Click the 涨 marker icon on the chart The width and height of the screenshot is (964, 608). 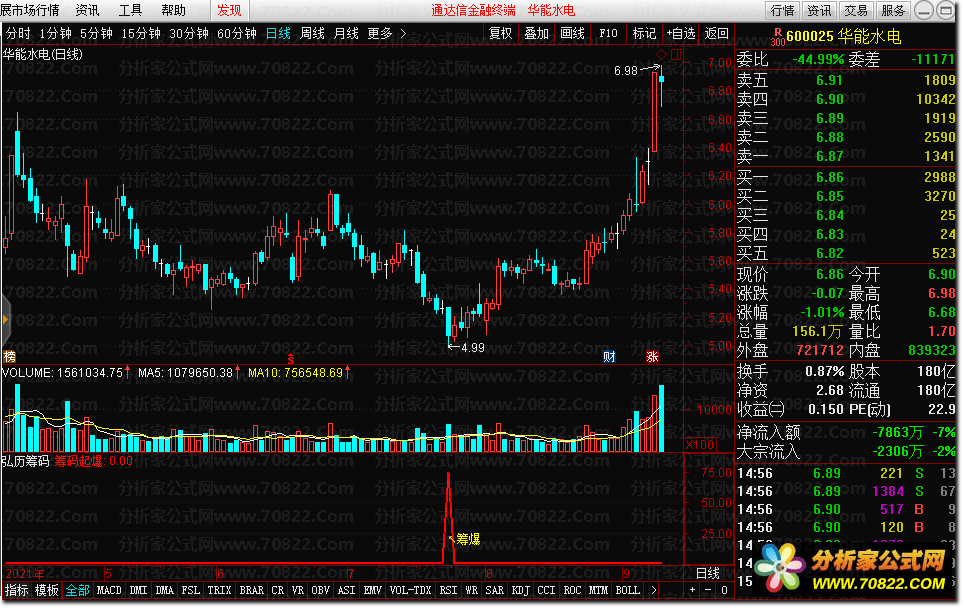point(652,357)
